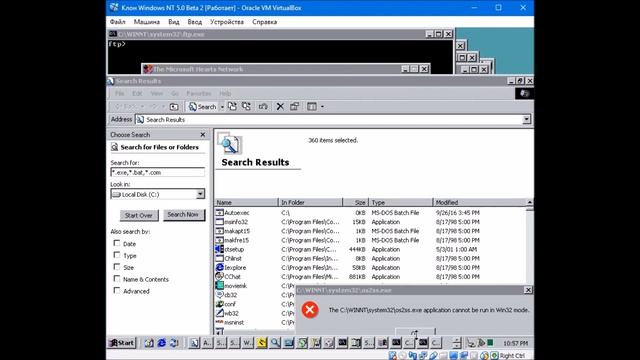The width and height of the screenshot is (640, 360).
Task: Close the os2ss.exe error dialog
Action: point(528,290)
